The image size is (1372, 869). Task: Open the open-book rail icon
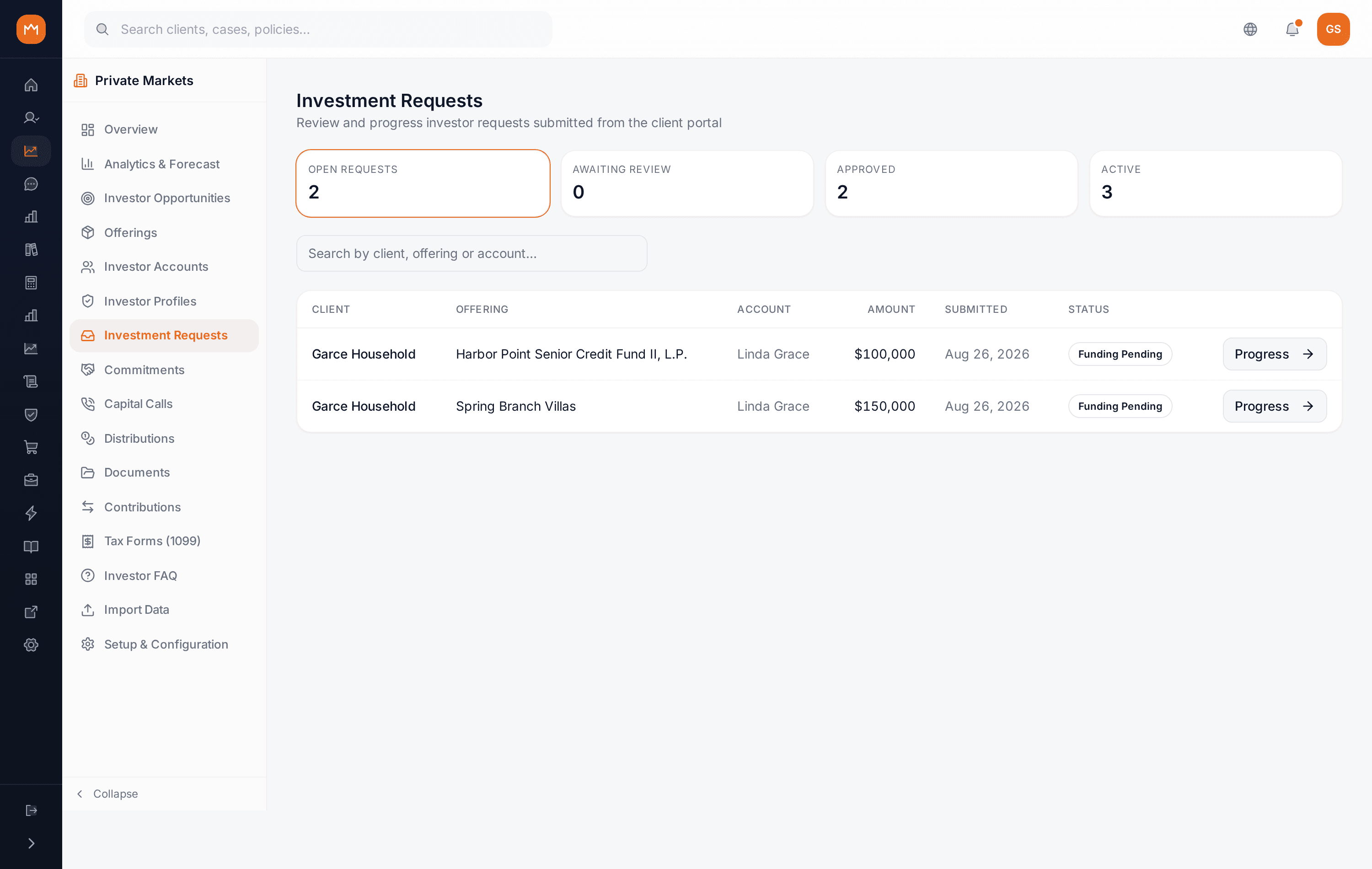(x=31, y=547)
